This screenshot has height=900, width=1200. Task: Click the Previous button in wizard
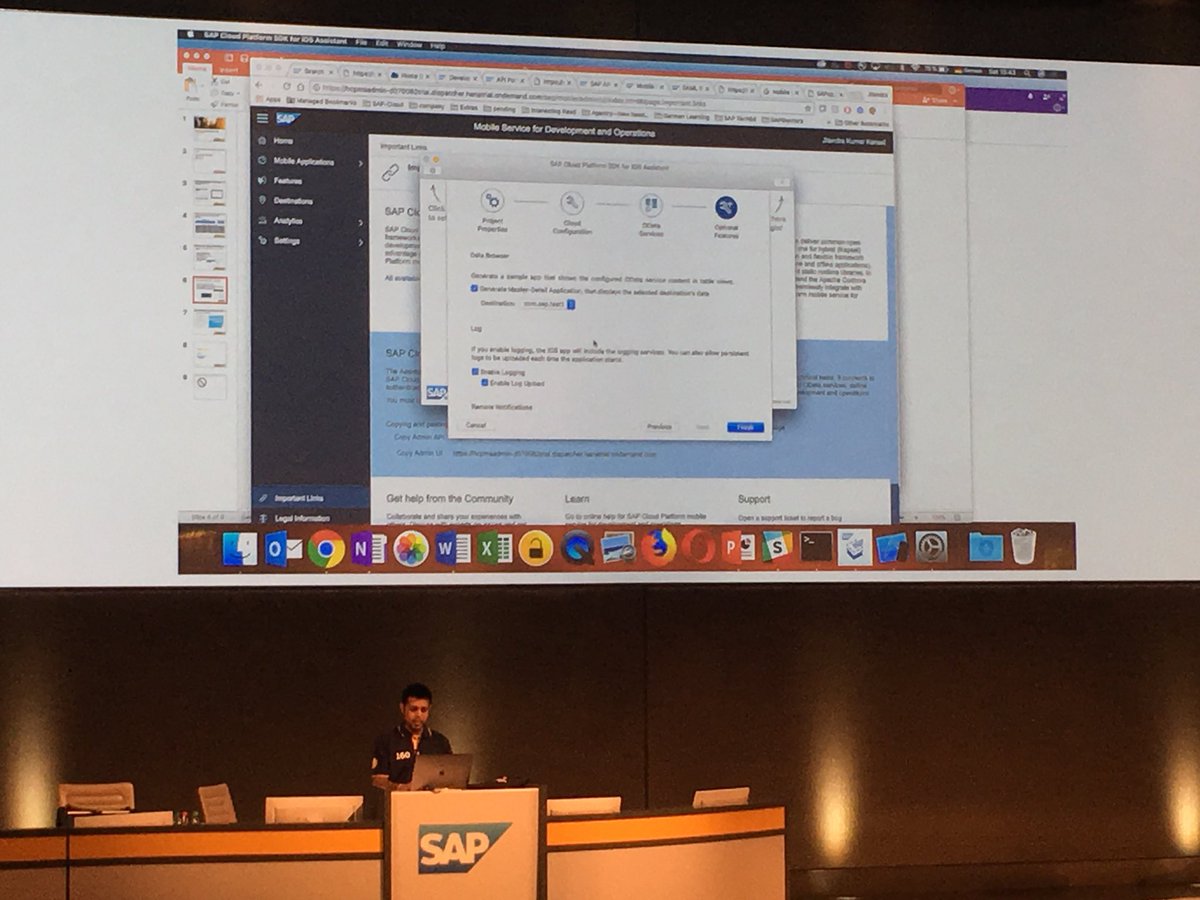tap(659, 427)
